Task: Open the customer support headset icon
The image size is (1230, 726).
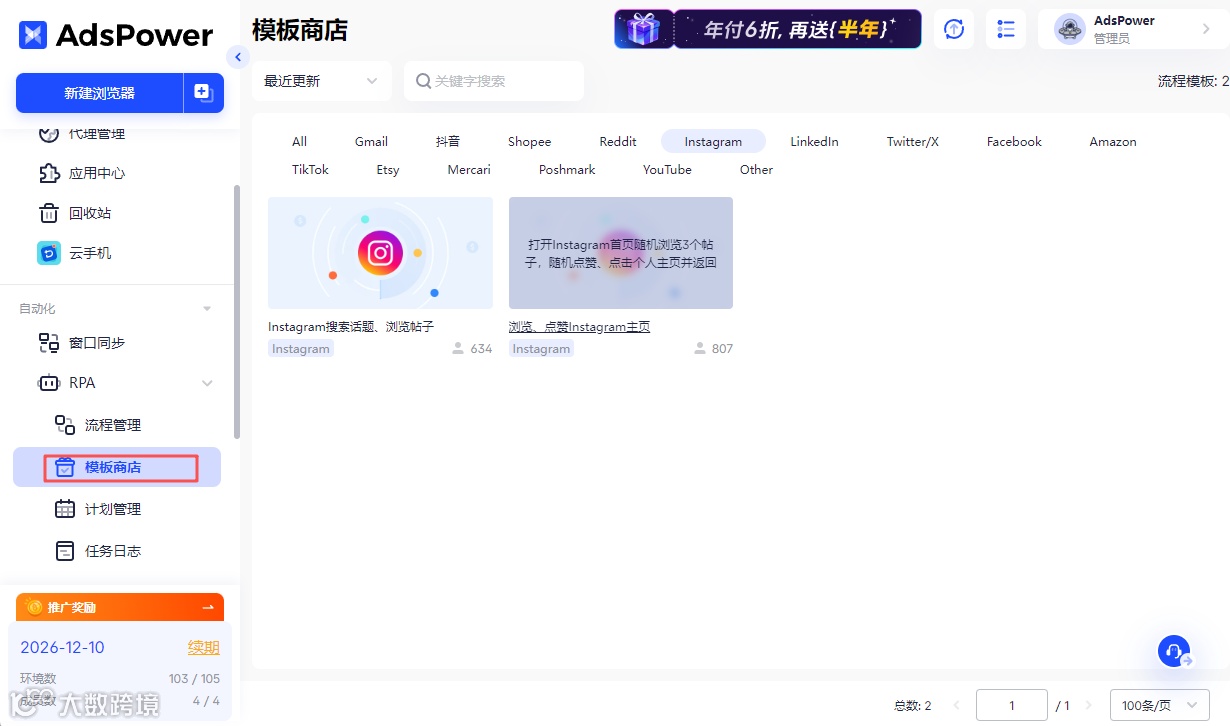Action: pyautogui.click(x=1174, y=651)
